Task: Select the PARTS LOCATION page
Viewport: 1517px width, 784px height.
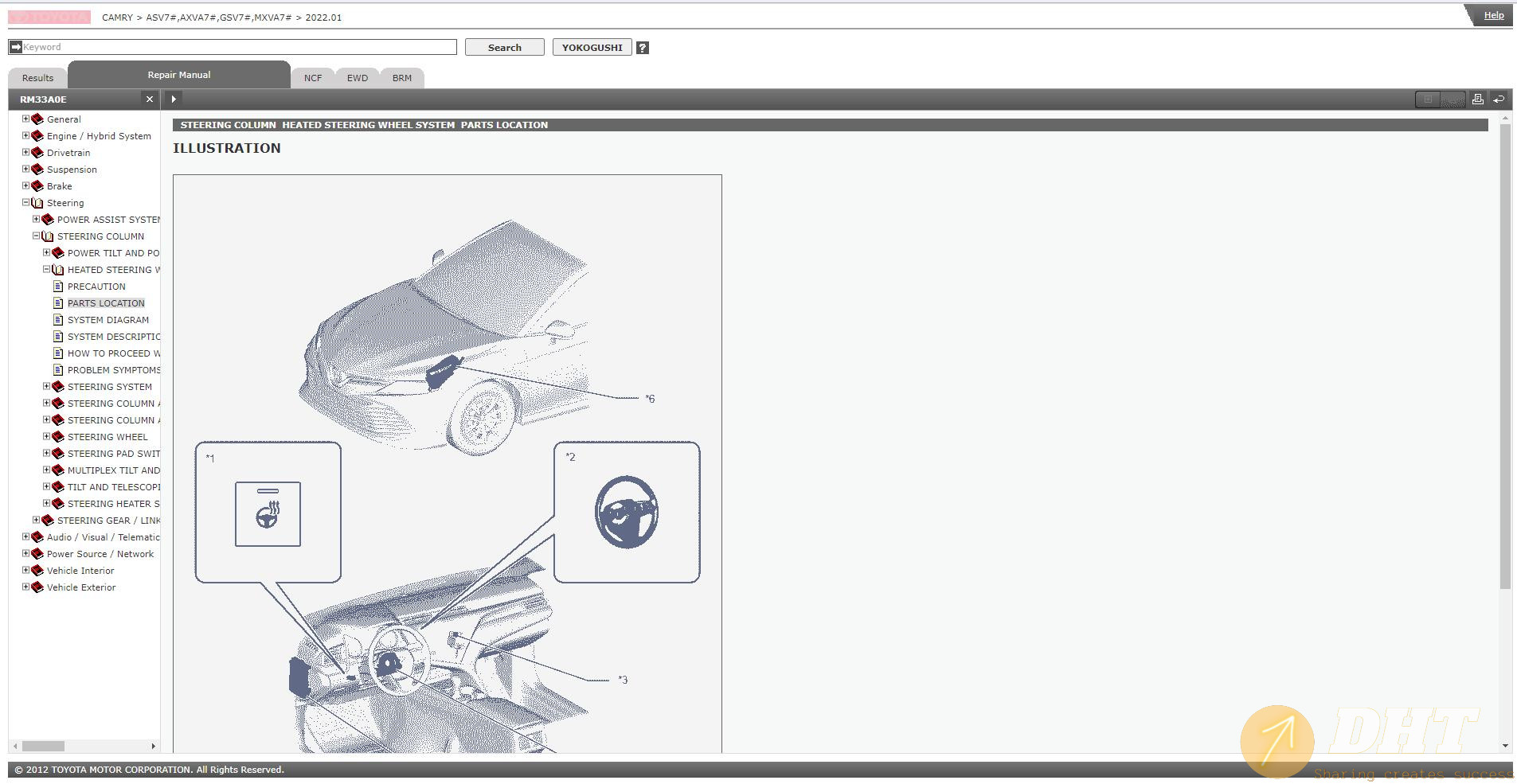Action: coord(106,303)
